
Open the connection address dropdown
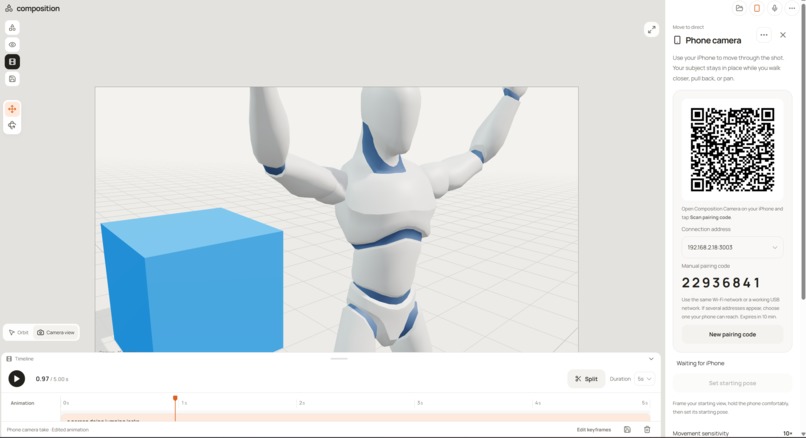point(732,247)
